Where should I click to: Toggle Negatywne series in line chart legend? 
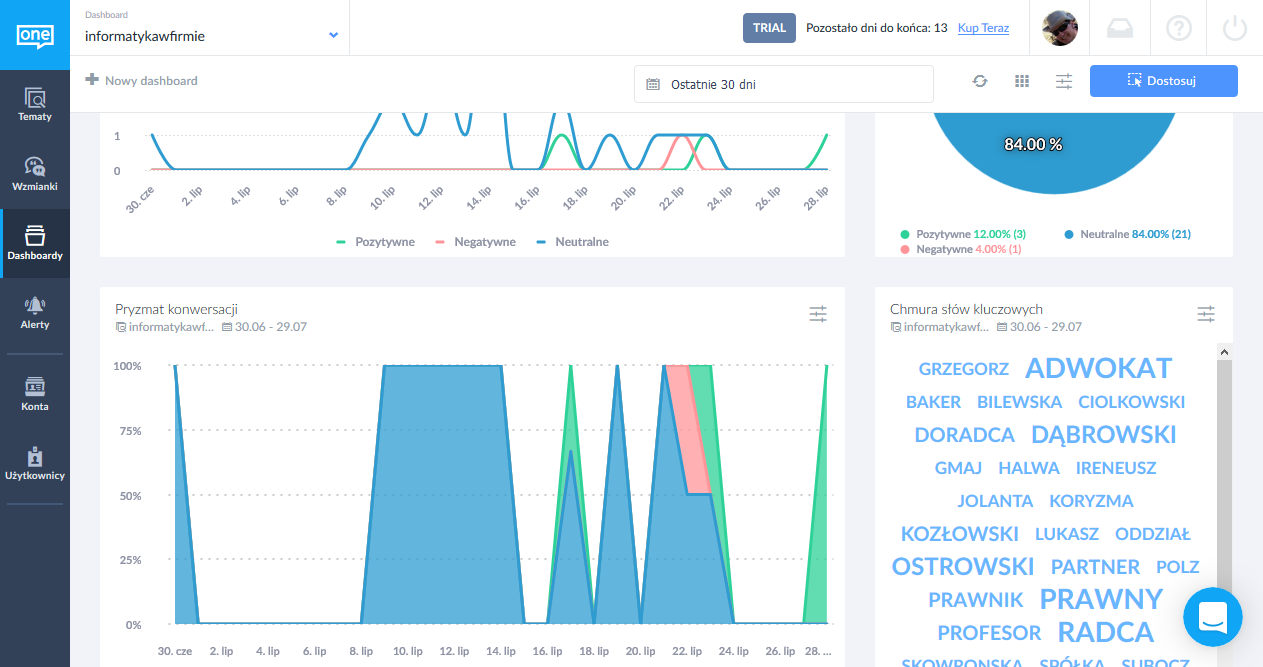click(x=475, y=242)
